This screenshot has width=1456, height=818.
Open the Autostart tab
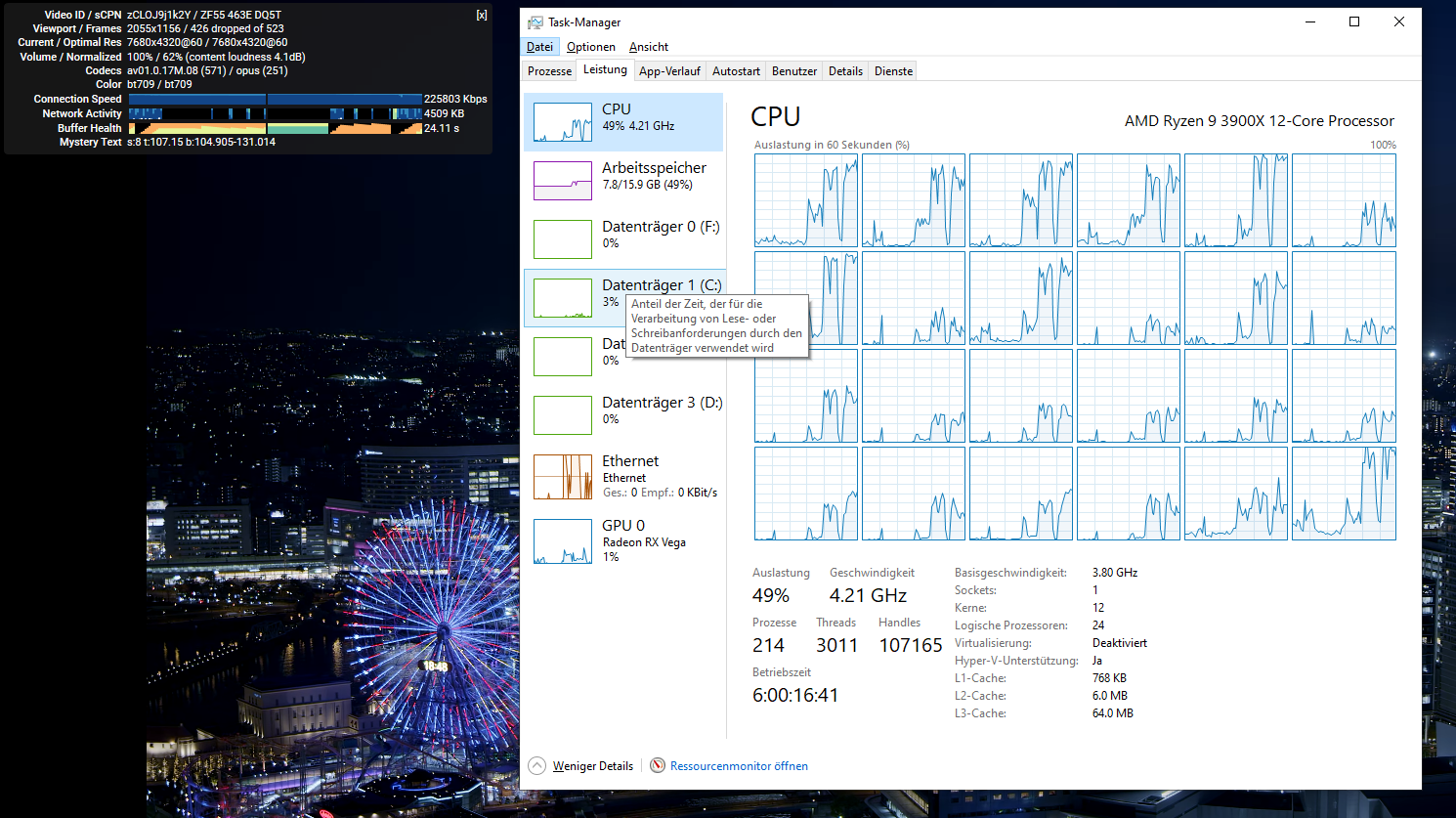[736, 71]
